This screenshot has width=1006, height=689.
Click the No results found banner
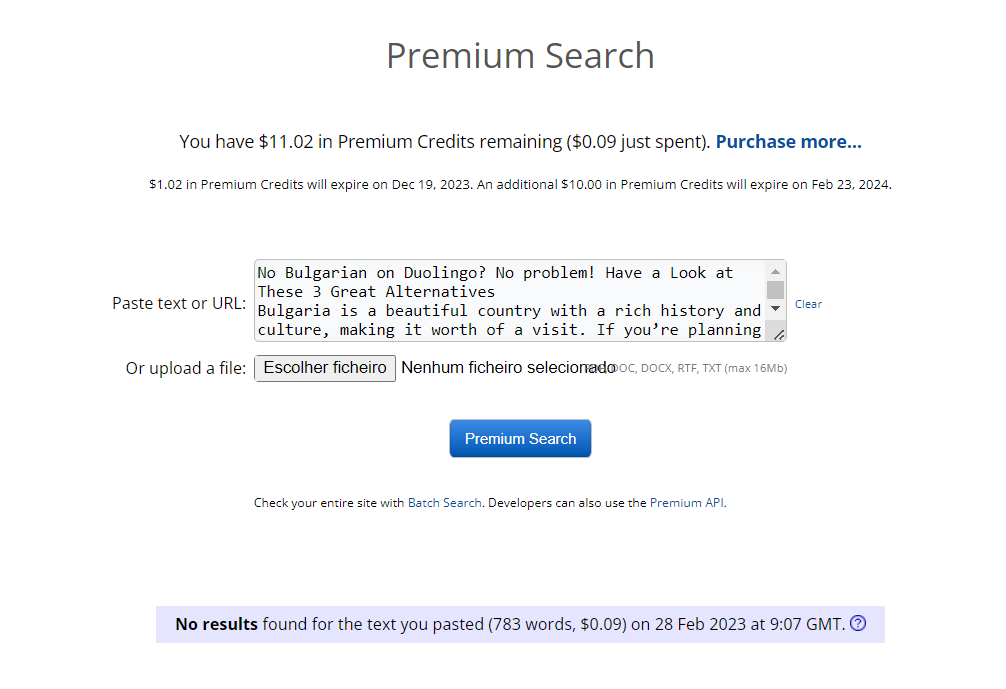[520, 624]
